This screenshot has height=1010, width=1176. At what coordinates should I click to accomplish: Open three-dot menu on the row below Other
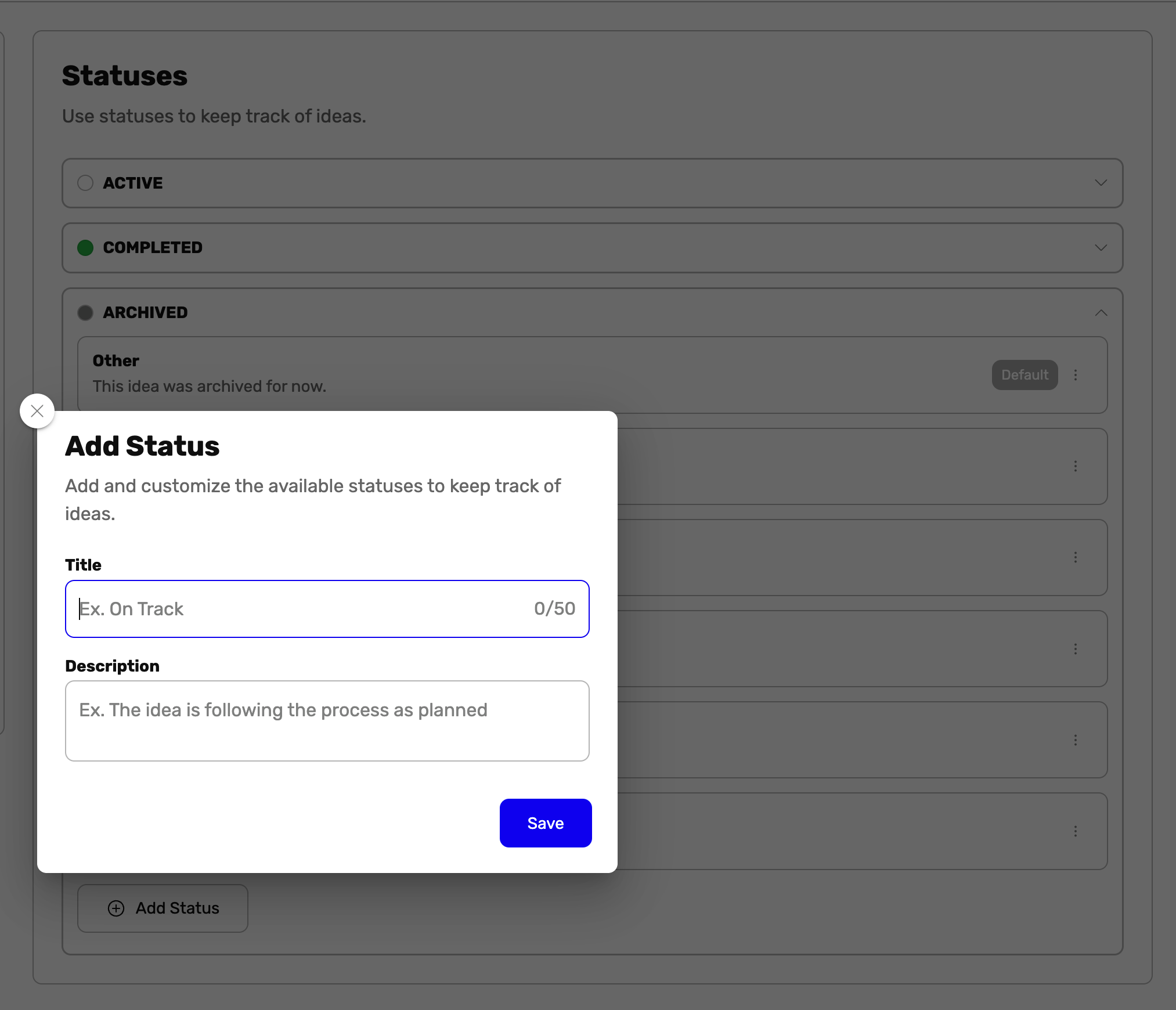pyautogui.click(x=1076, y=466)
